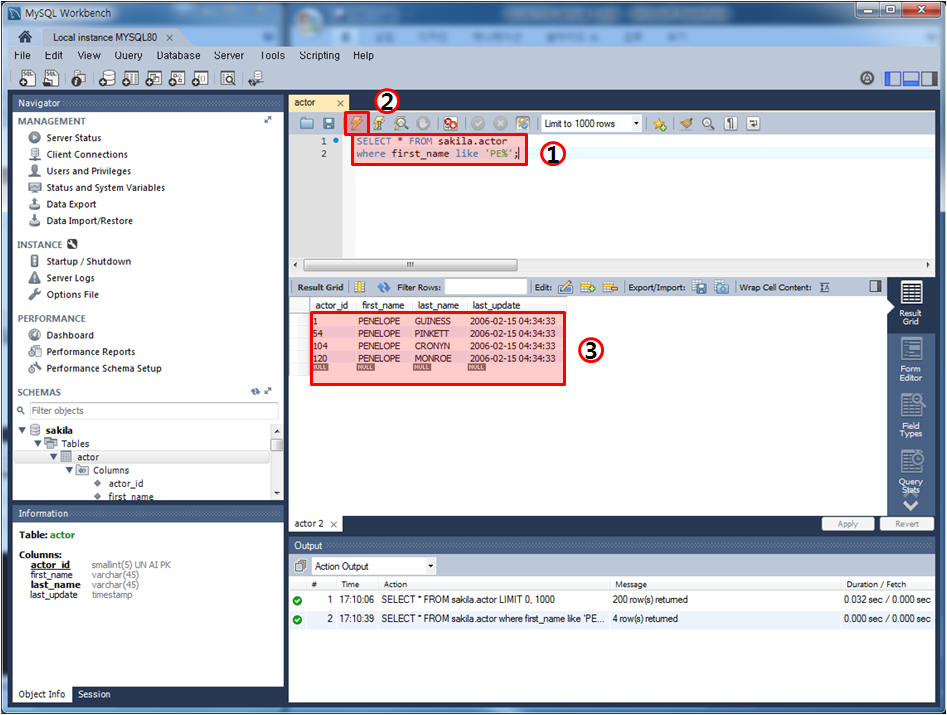Rollback the current transaction
This screenshot has height=715, width=947.
[x=500, y=124]
